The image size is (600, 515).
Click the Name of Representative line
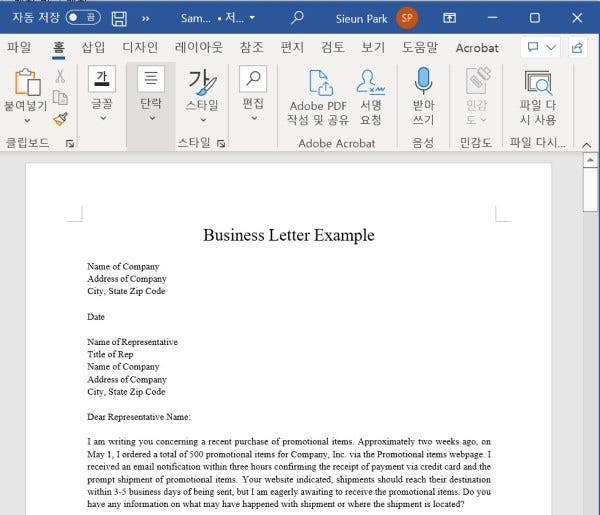pos(132,342)
